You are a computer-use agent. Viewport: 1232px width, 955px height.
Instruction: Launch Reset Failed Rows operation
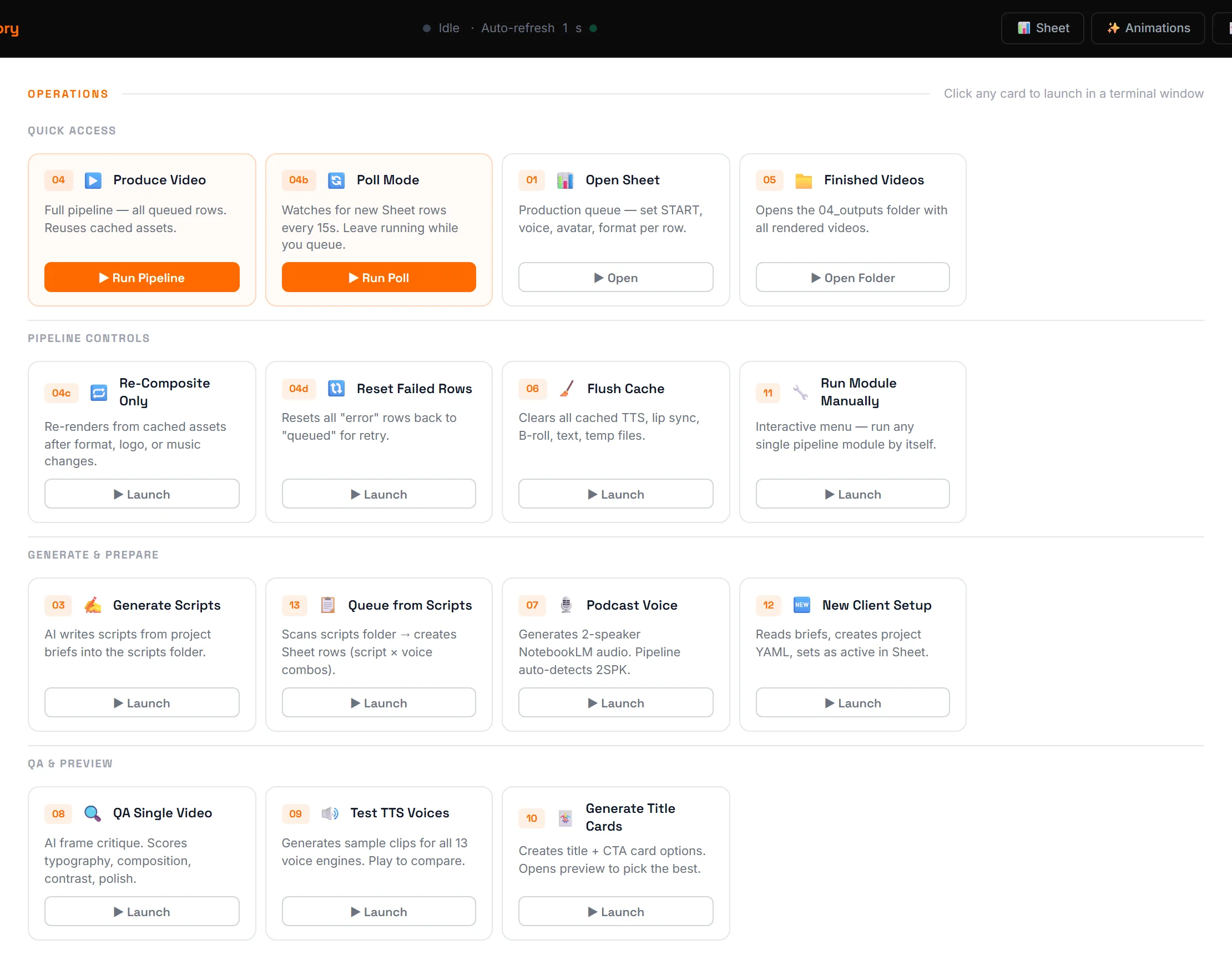[379, 494]
